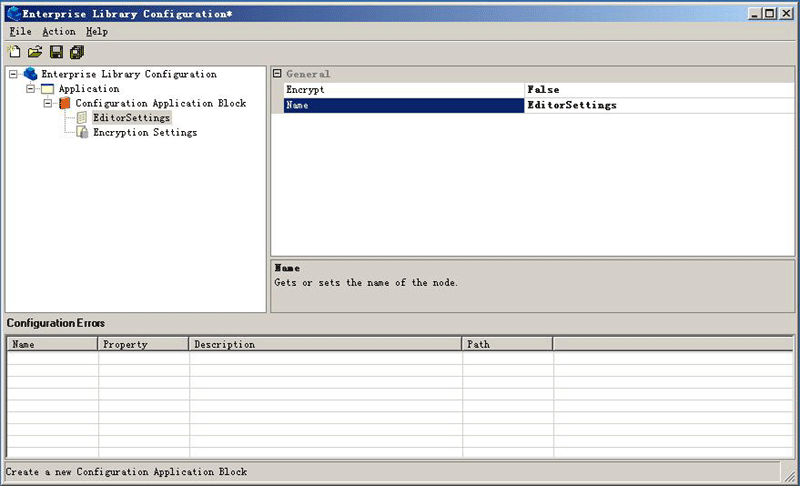The height and width of the screenshot is (486, 800).
Task: Open the Help menu
Action: (96, 32)
